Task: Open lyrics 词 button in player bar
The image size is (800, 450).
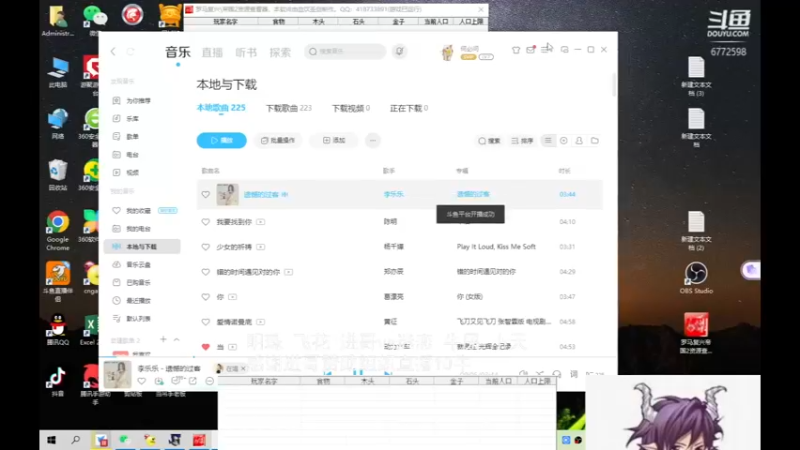Action: click(574, 374)
